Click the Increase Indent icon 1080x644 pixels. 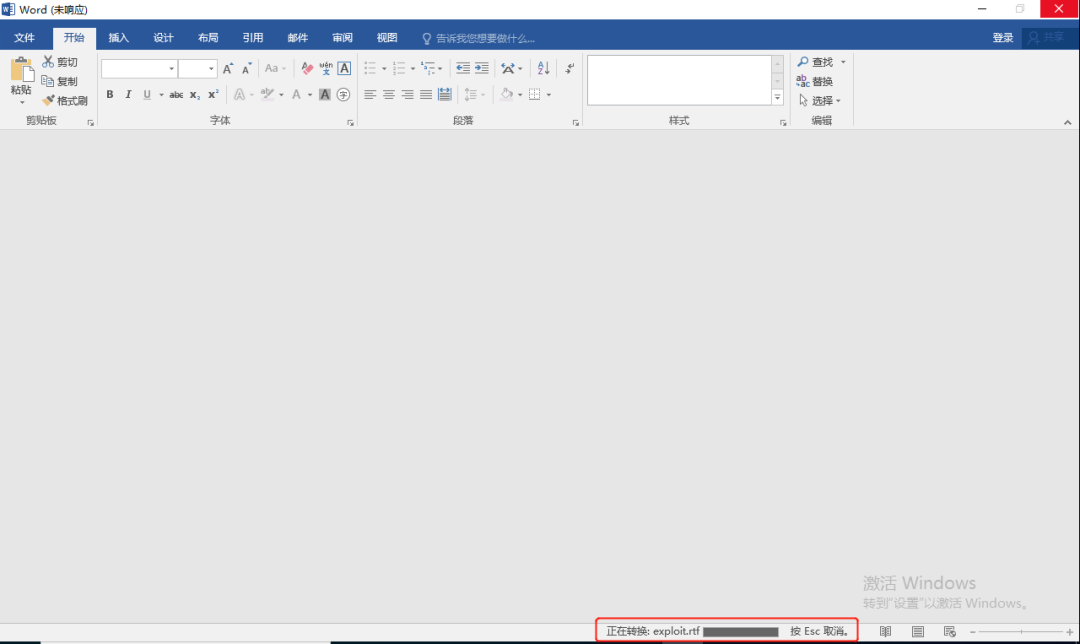482,69
